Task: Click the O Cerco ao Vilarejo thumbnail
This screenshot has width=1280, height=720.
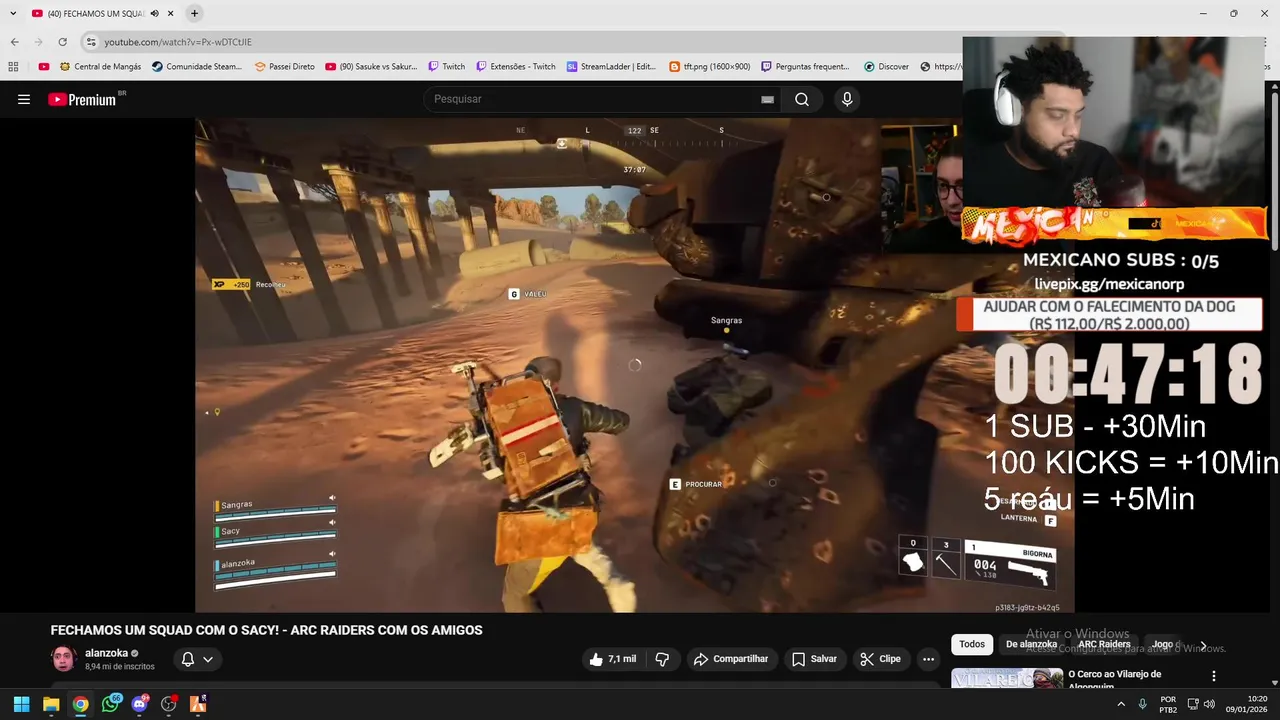Action: click(x=1007, y=678)
